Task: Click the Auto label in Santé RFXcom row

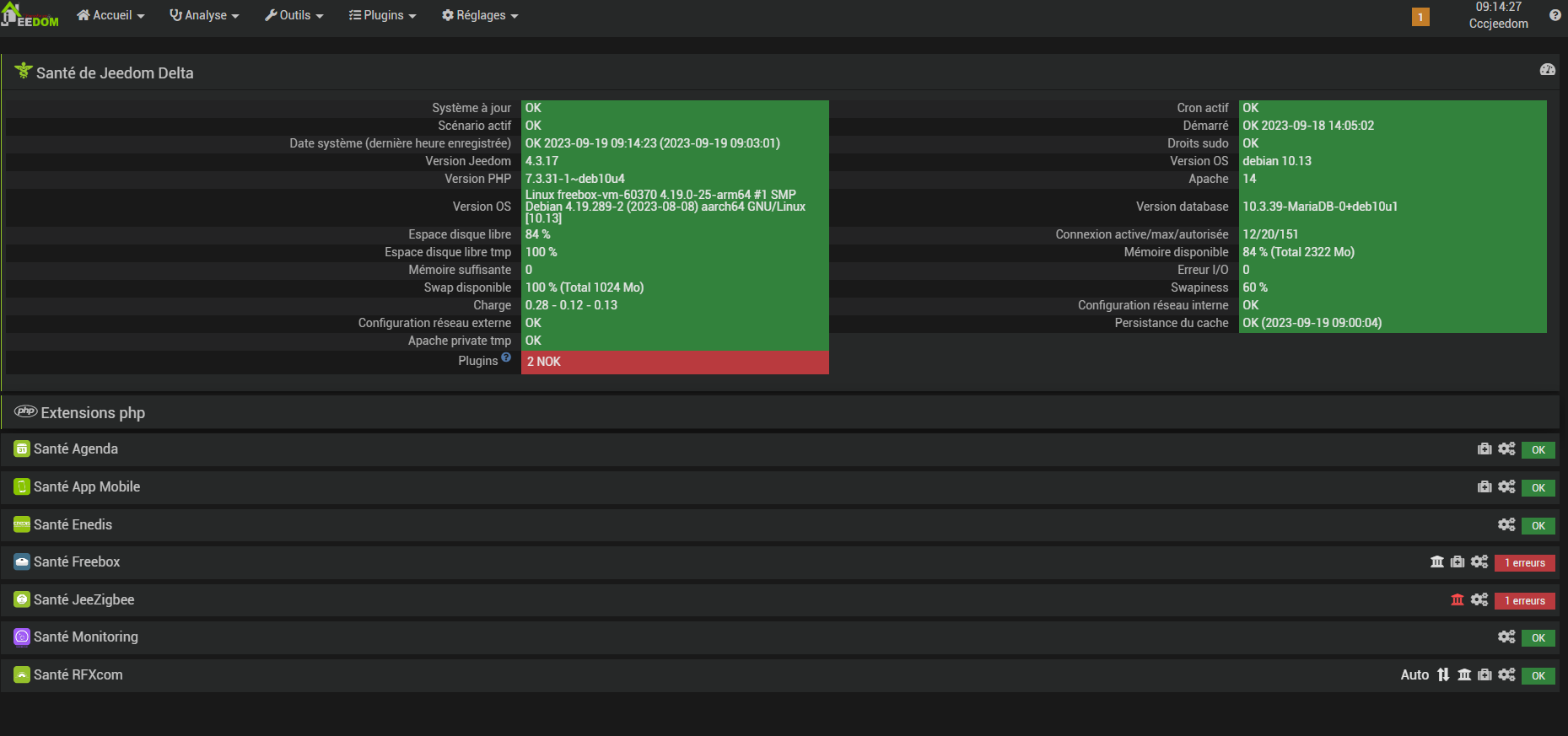Action: [x=1414, y=675]
